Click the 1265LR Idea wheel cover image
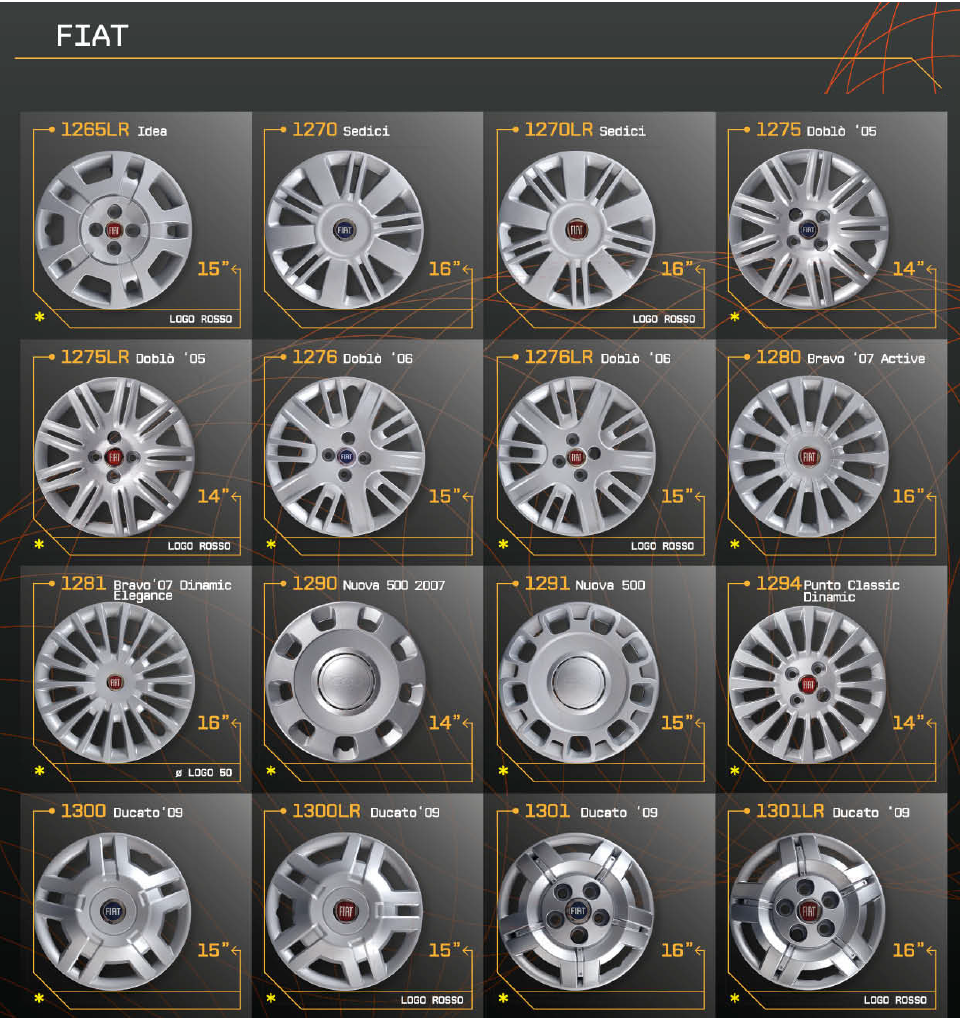This screenshot has width=960, height=1023. pyautogui.click(x=114, y=230)
